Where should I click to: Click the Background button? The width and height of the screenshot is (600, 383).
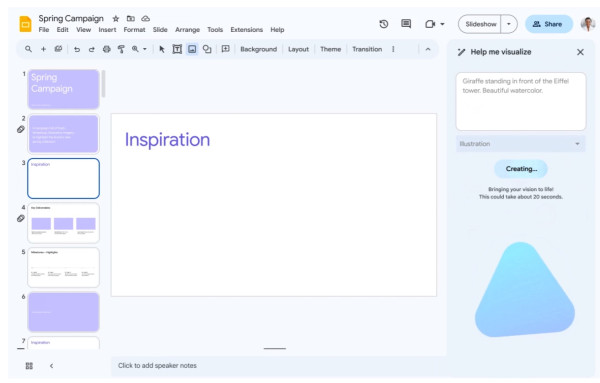pos(258,49)
